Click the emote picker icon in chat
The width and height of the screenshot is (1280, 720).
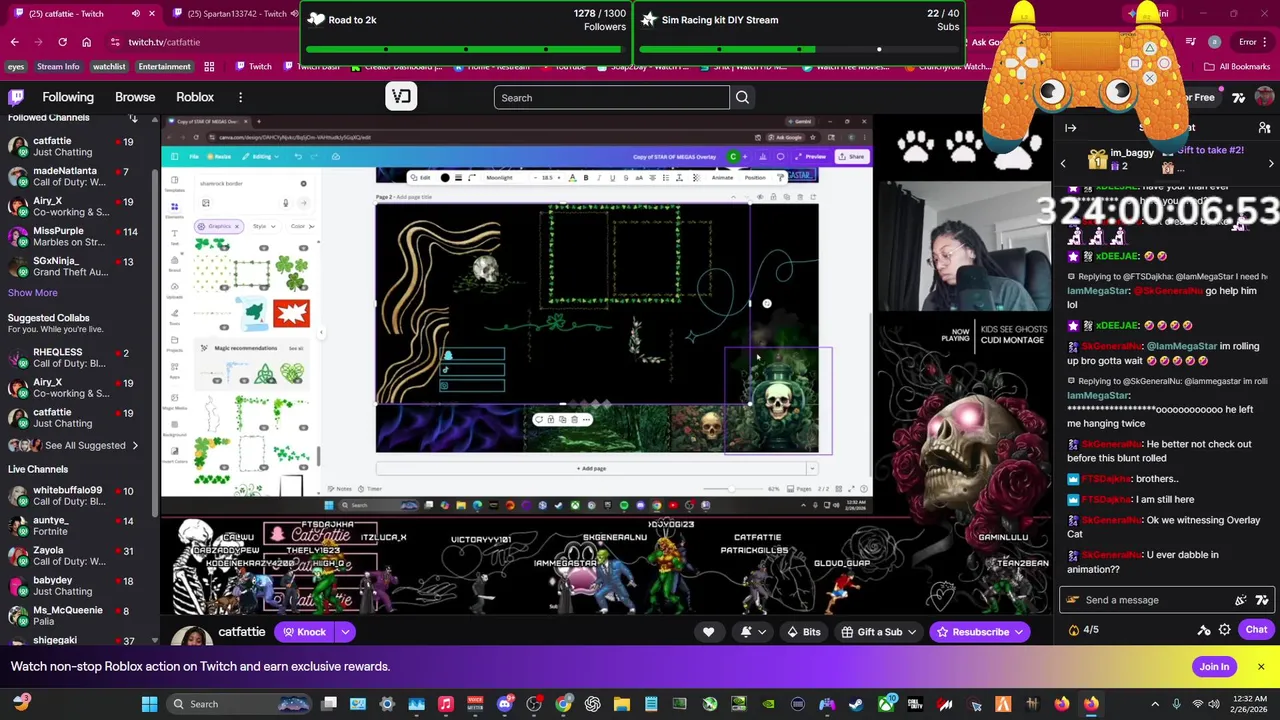[x=1261, y=600]
